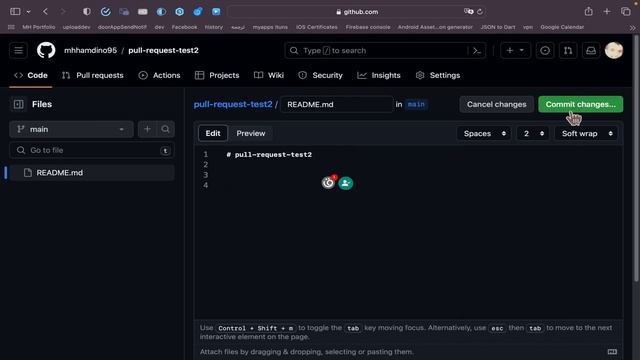Viewport: 640px width, 360px height.
Task: Show Safari tab overview icon
Action: (x=626, y=11)
